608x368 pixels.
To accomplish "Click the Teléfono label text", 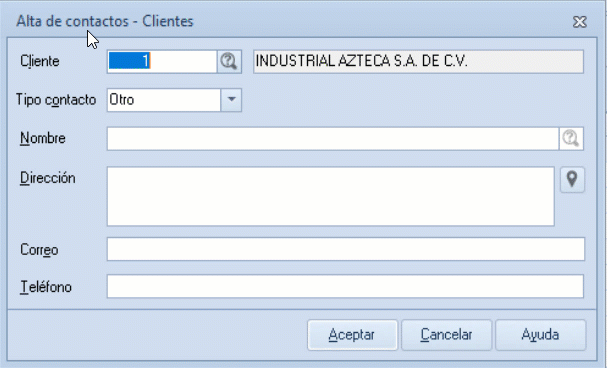I will 46,287.
